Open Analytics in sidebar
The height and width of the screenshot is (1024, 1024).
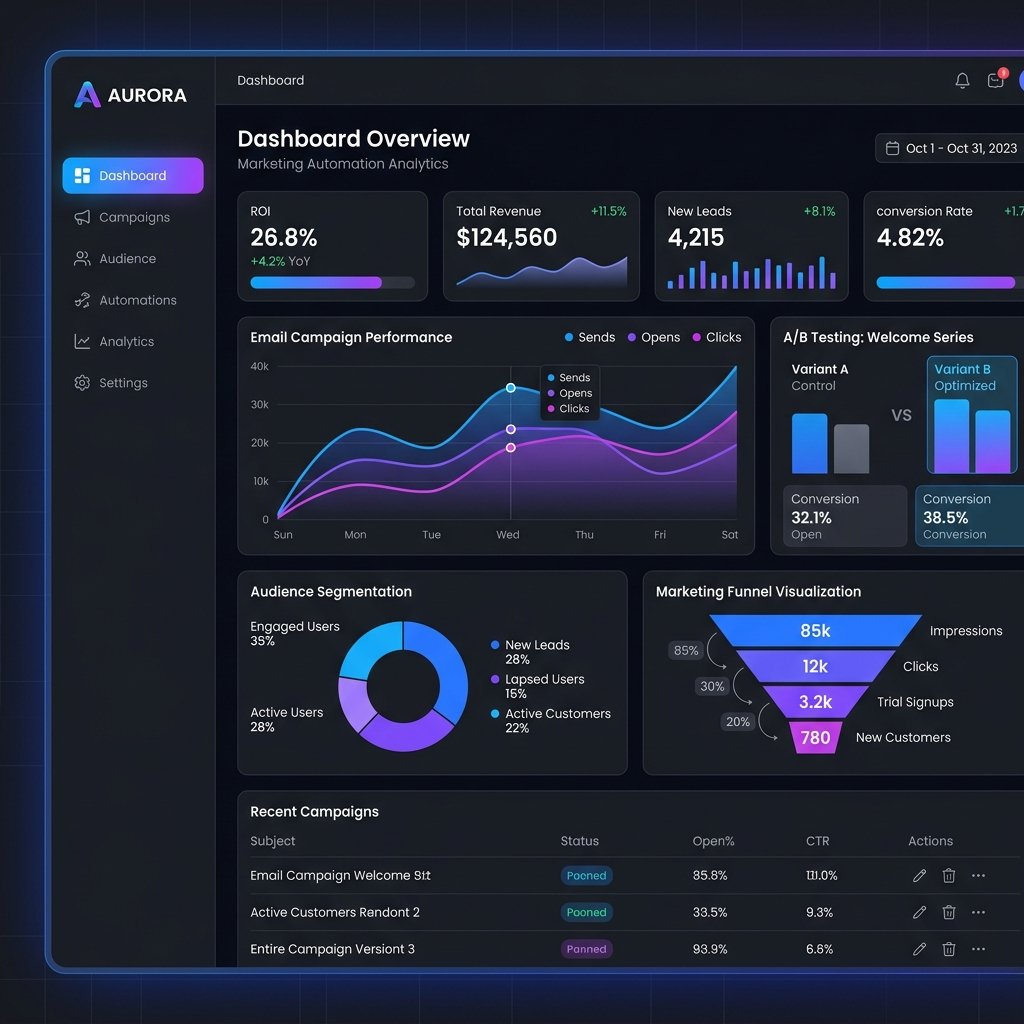[x=114, y=342]
